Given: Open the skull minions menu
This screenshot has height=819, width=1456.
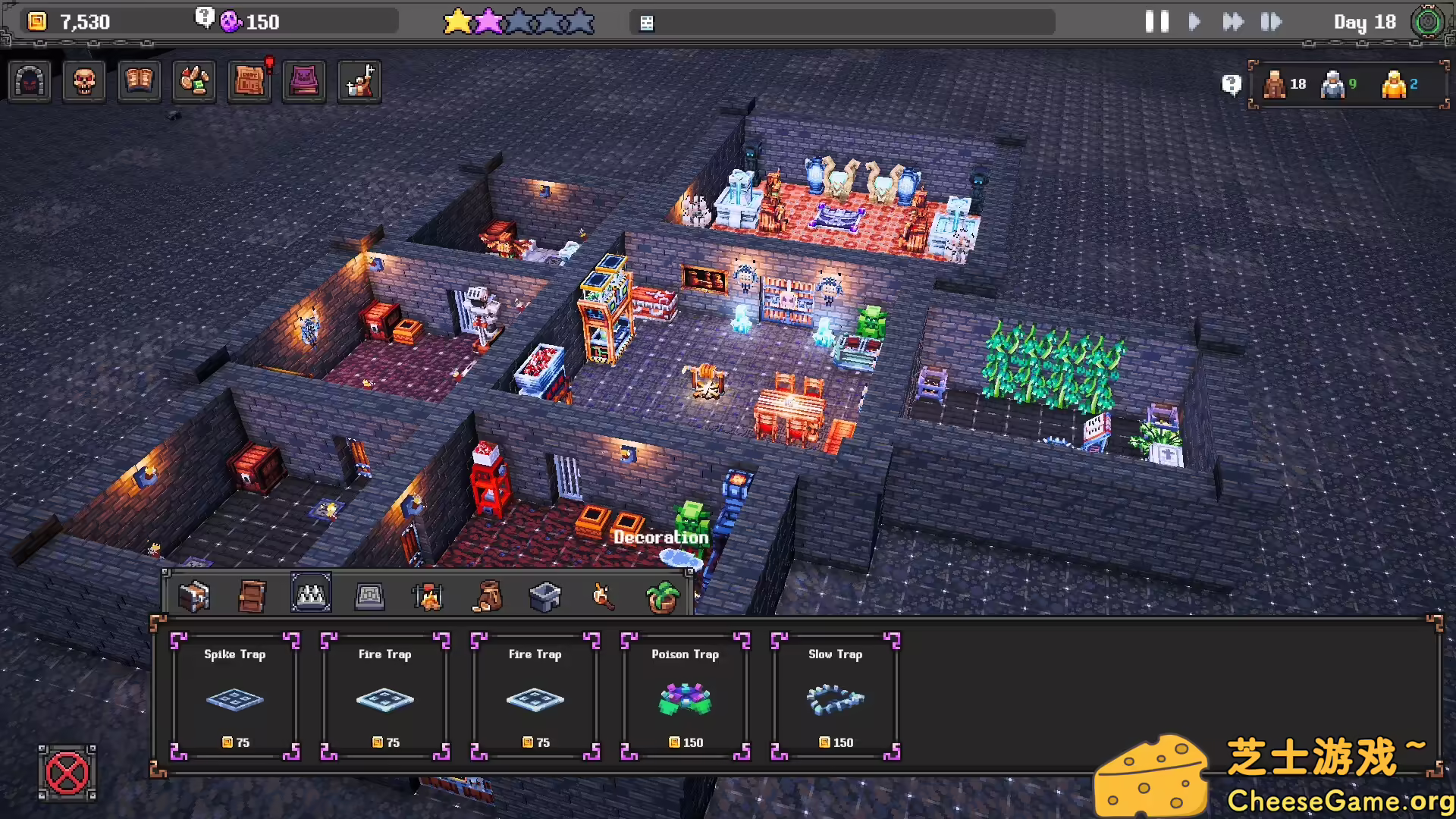Looking at the screenshot, I should coord(84,81).
